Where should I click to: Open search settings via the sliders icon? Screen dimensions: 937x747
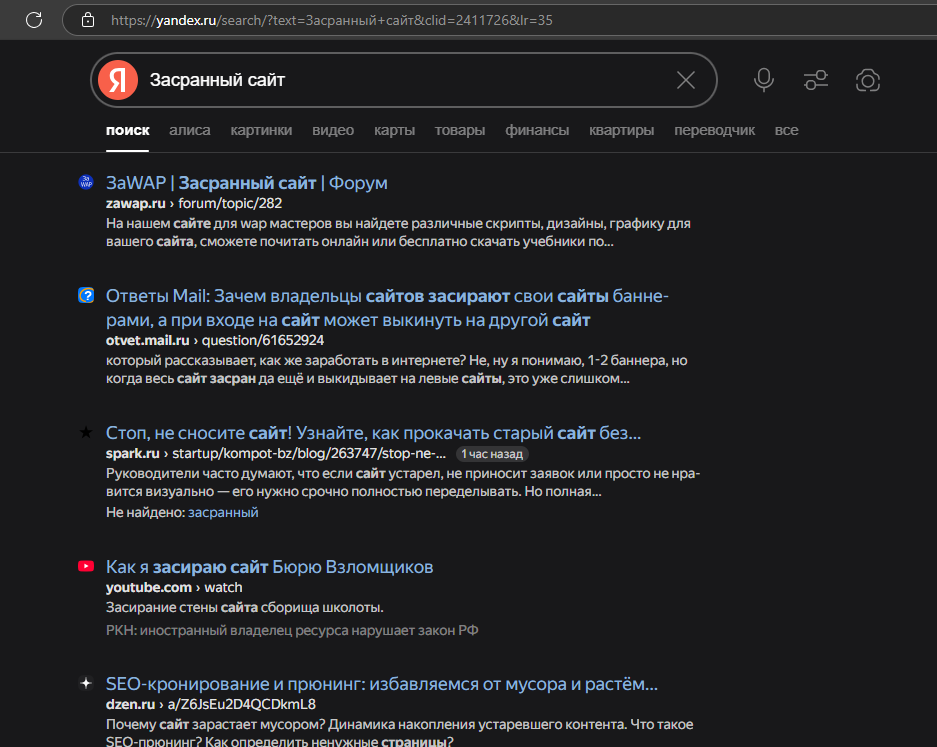[x=816, y=80]
